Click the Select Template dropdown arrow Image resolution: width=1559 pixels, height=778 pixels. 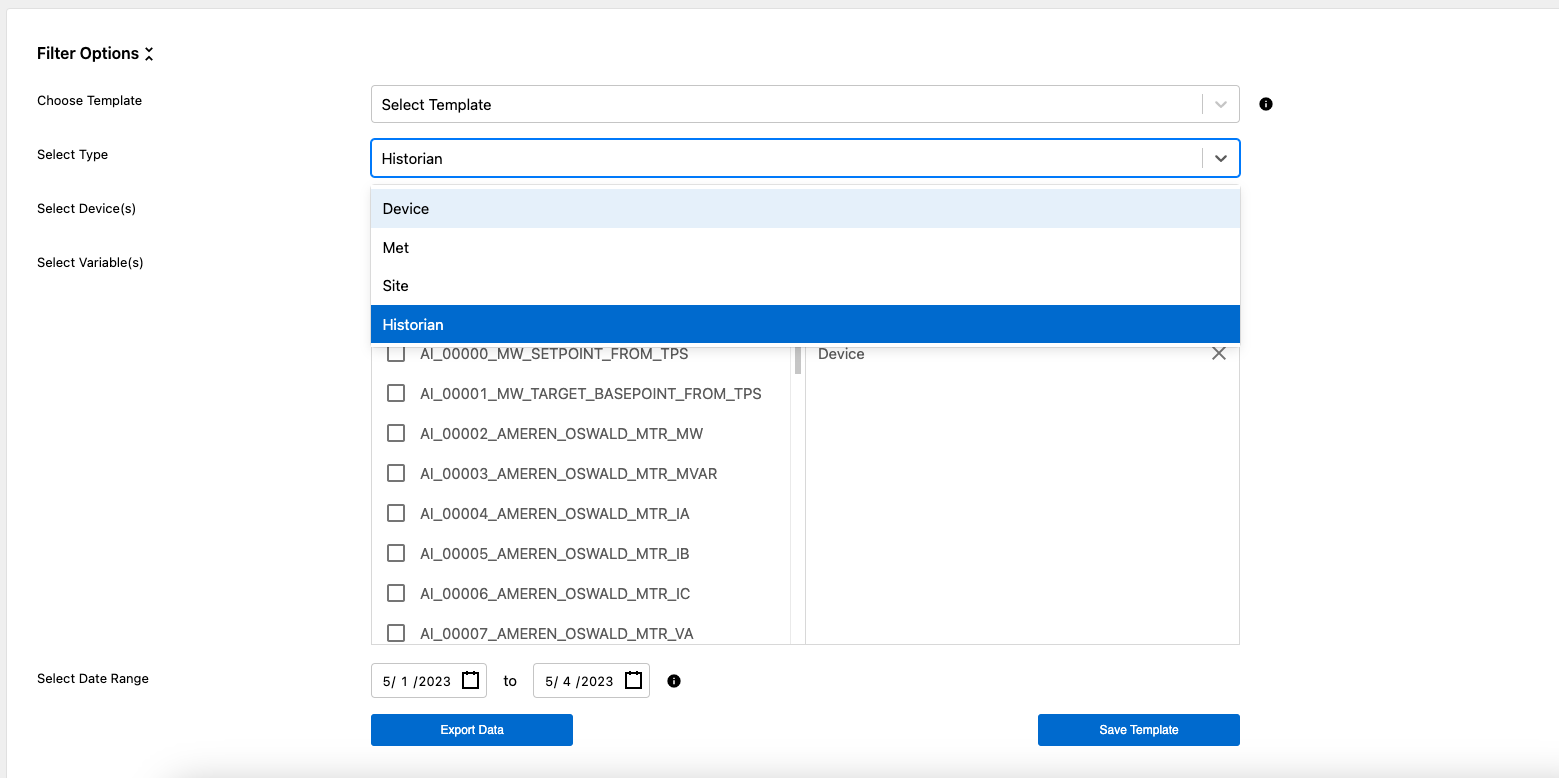pyautogui.click(x=1221, y=104)
